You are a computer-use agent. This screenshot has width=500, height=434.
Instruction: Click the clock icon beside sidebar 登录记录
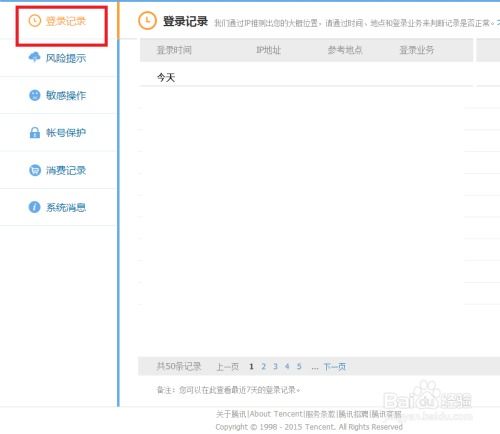pyautogui.click(x=34, y=21)
